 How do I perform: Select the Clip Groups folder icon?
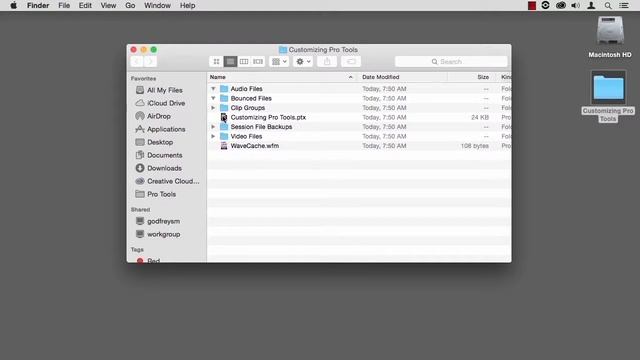click(x=224, y=108)
